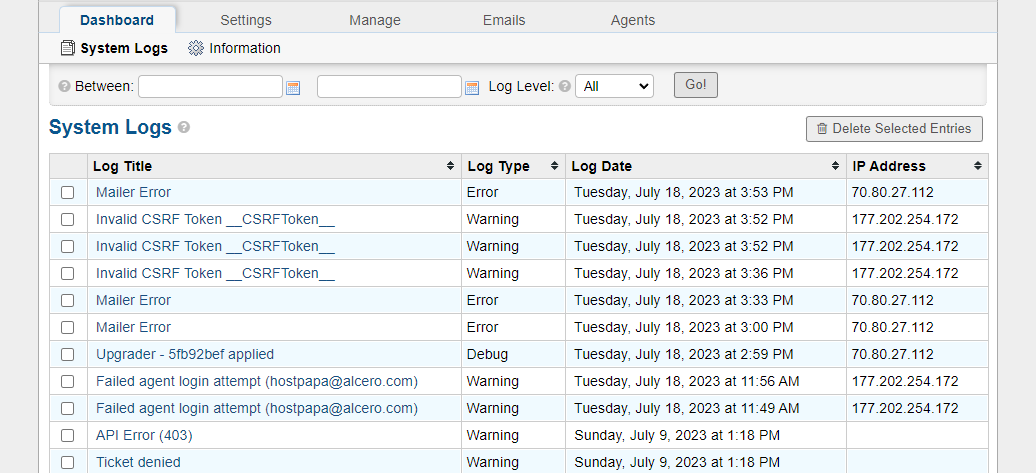The height and width of the screenshot is (473, 1036).
Task: Click help icon next to Log Level
Action: [x=565, y=87]
